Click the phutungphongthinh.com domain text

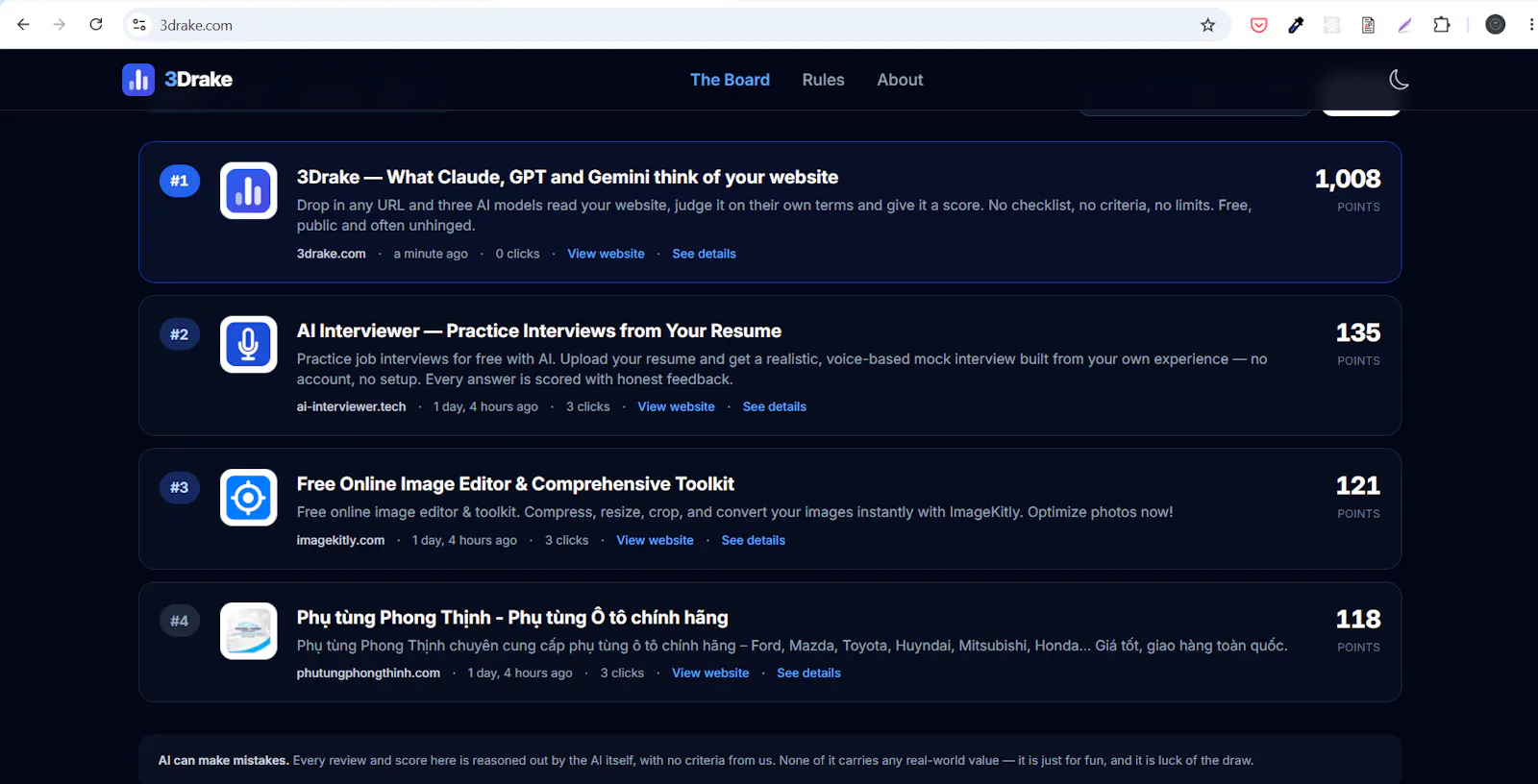click(368, 673)
